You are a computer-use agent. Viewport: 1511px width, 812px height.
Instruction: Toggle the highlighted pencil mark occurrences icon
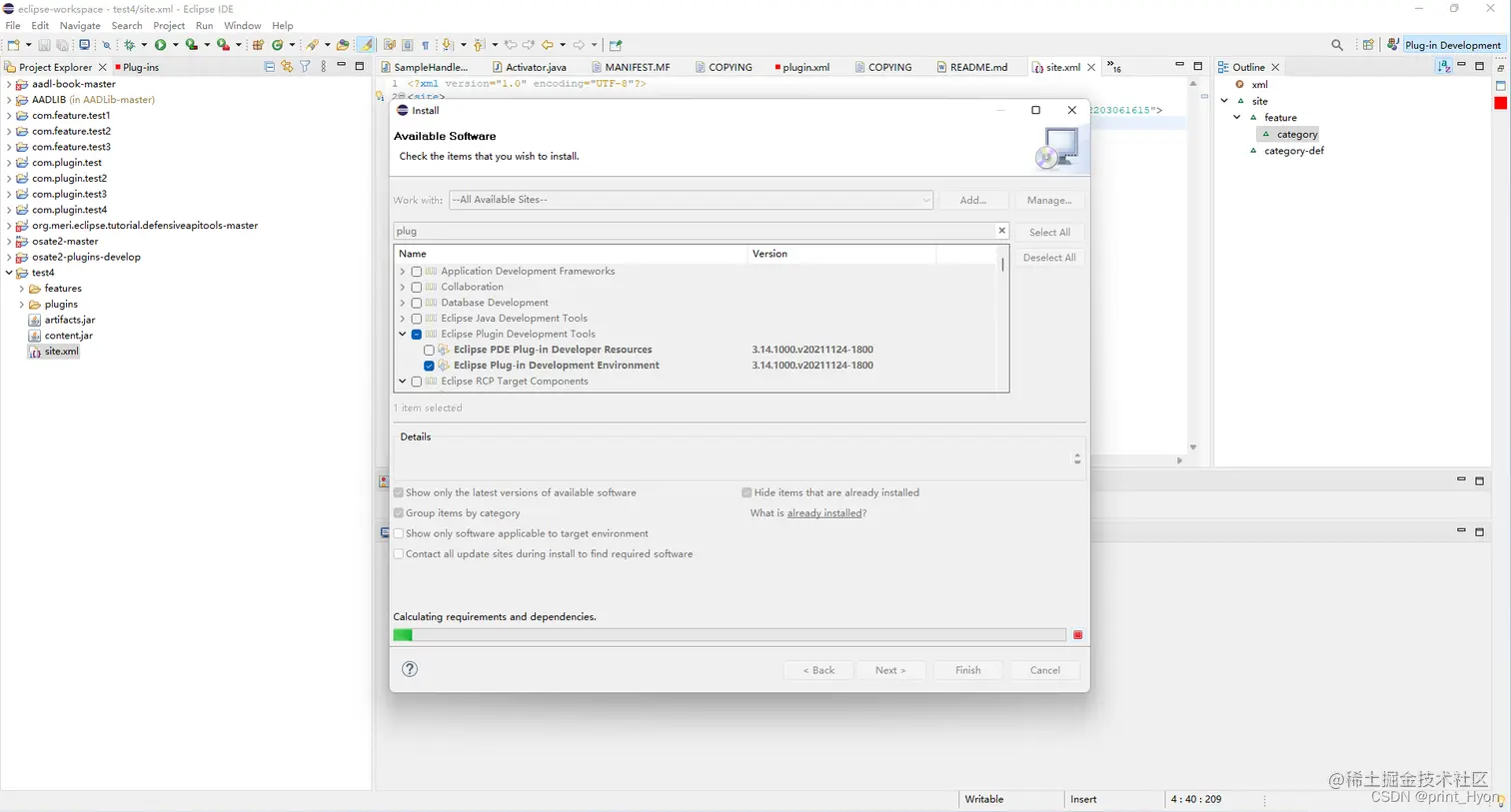coord(367,45)
